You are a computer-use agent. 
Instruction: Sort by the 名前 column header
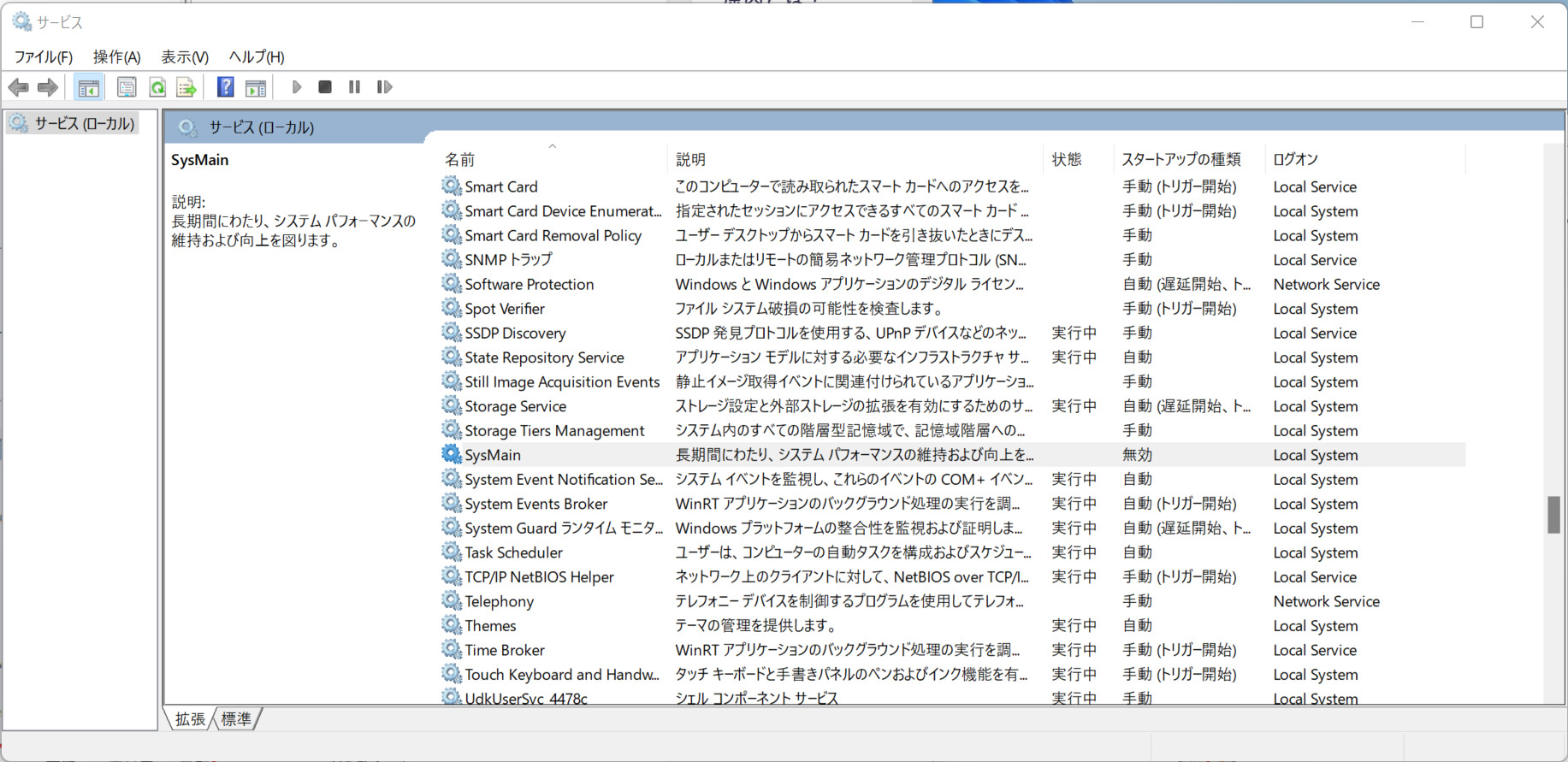[554, 159]
